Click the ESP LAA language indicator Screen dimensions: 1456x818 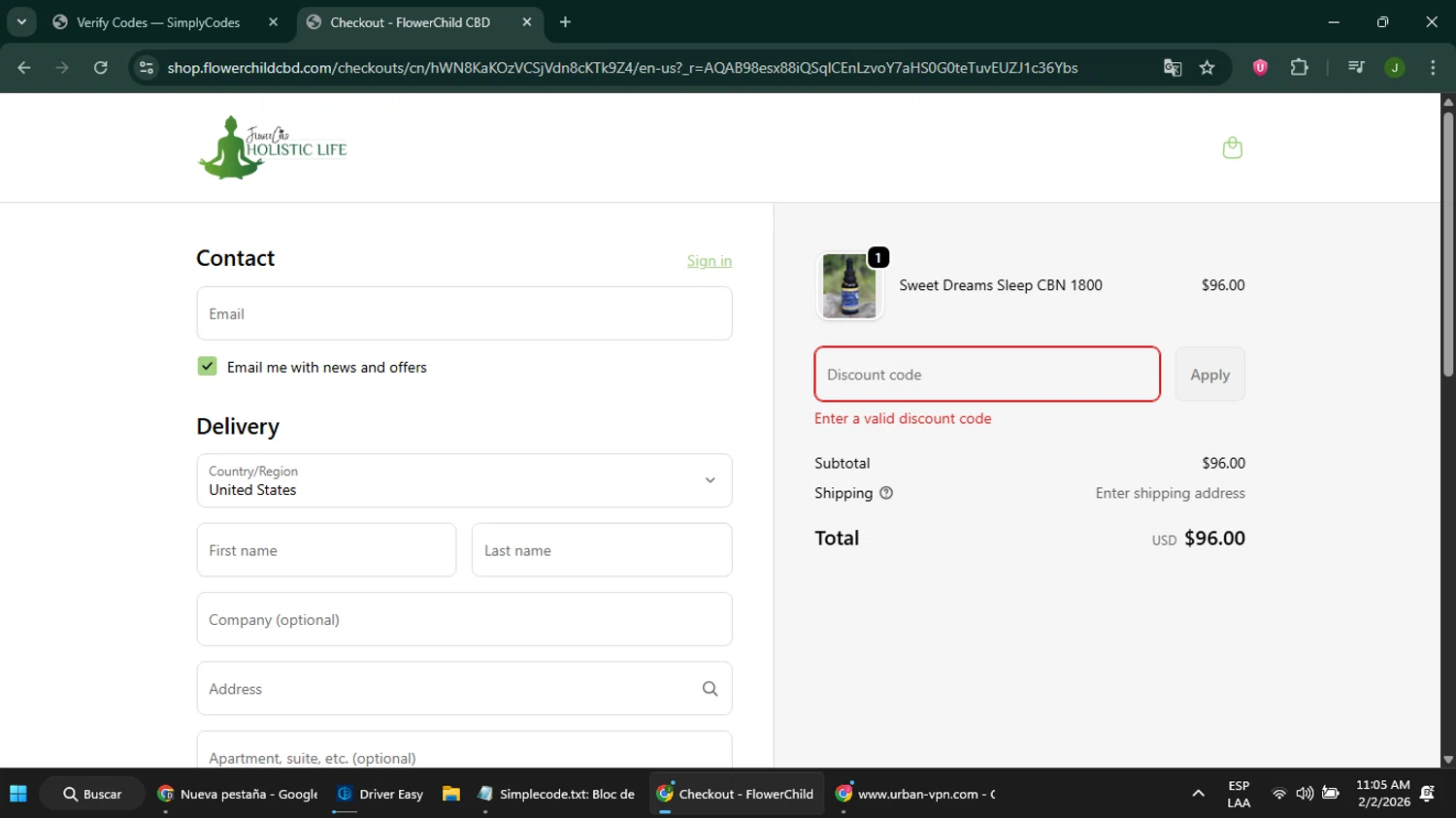1239,794
